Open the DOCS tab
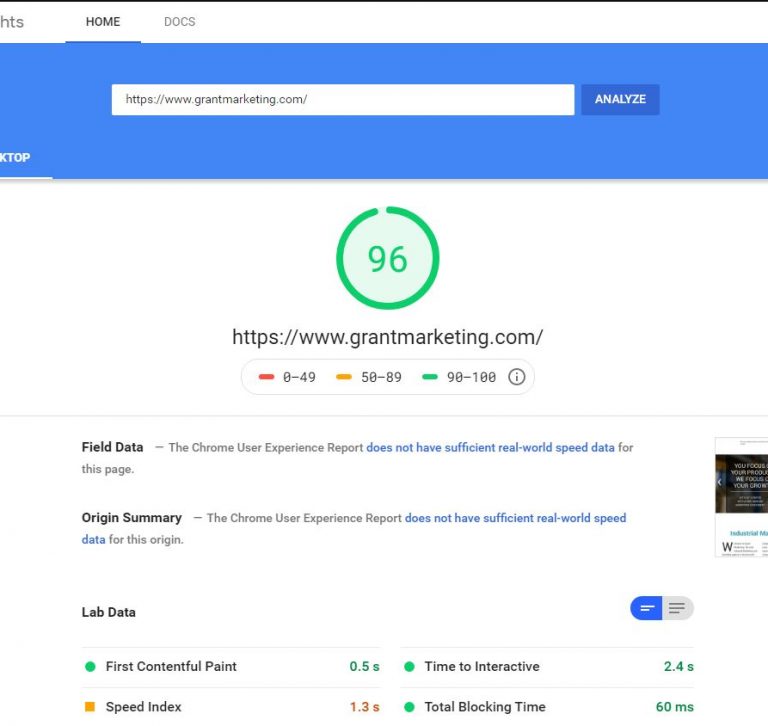768x726 pixels. (x=180, y=22)
